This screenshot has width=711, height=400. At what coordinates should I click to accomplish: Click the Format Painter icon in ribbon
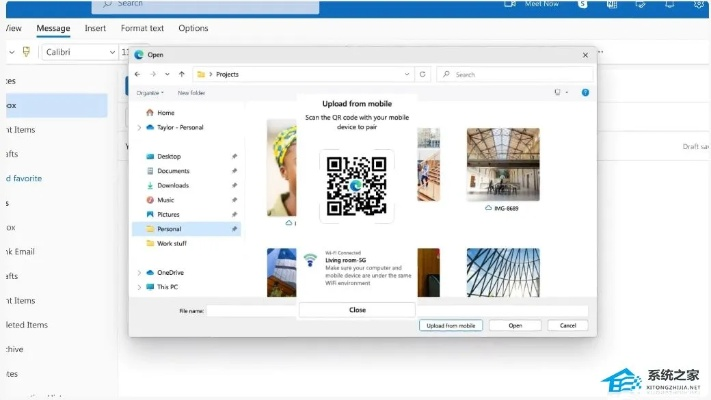[x=25, y=52]
